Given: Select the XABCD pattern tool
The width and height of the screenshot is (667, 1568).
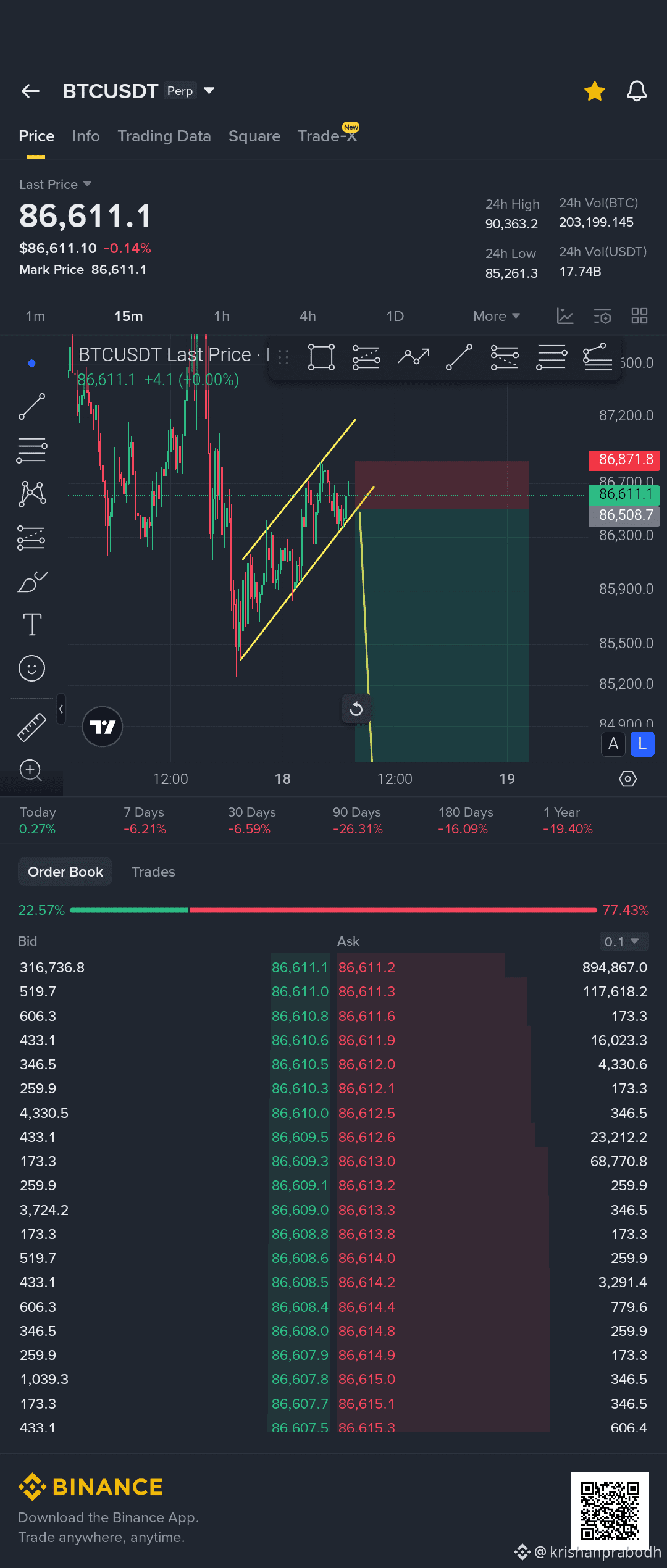Looking at the screenshot, I should click(32, 494).
